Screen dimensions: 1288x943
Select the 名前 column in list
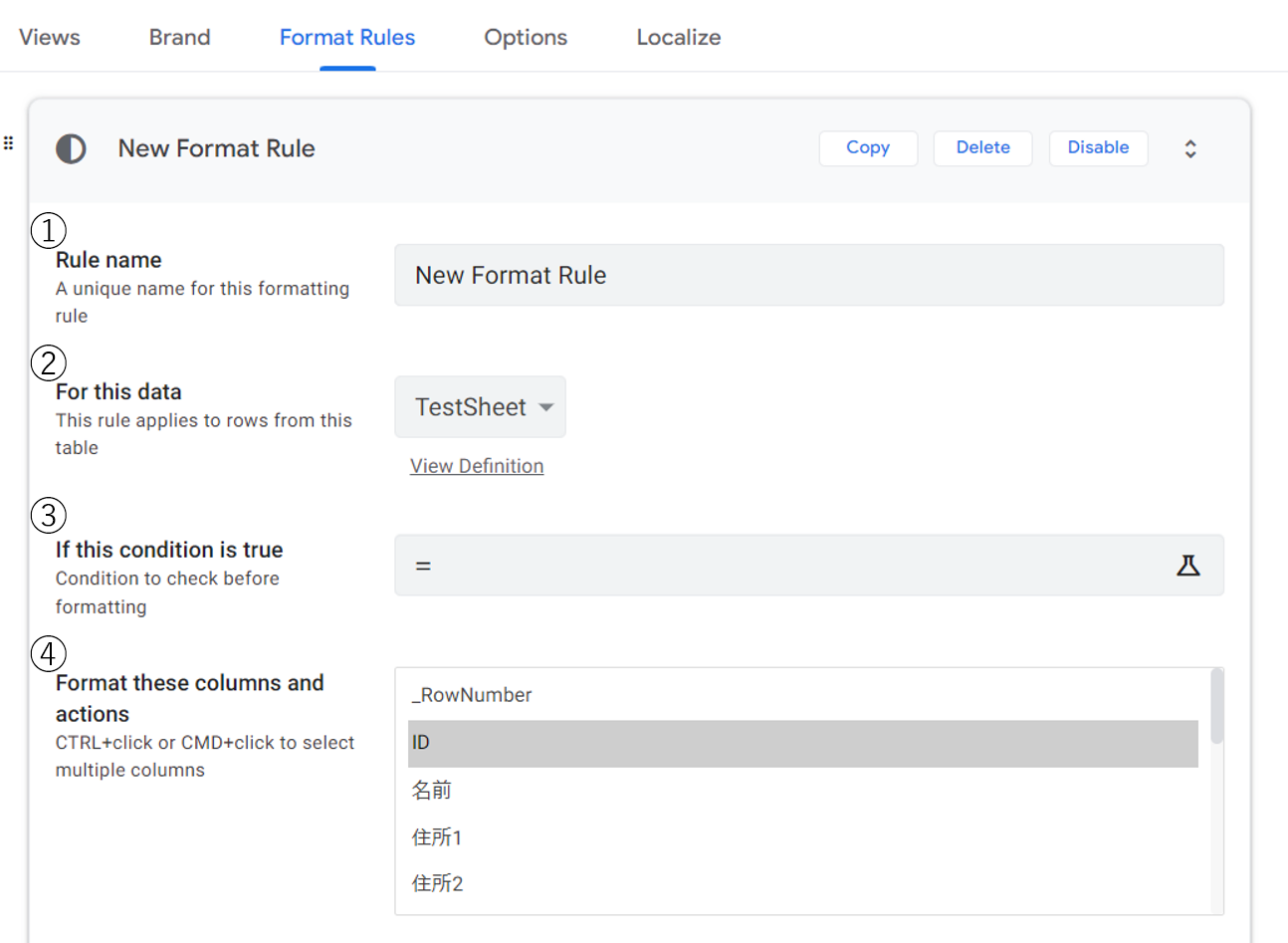click(433, 791)
